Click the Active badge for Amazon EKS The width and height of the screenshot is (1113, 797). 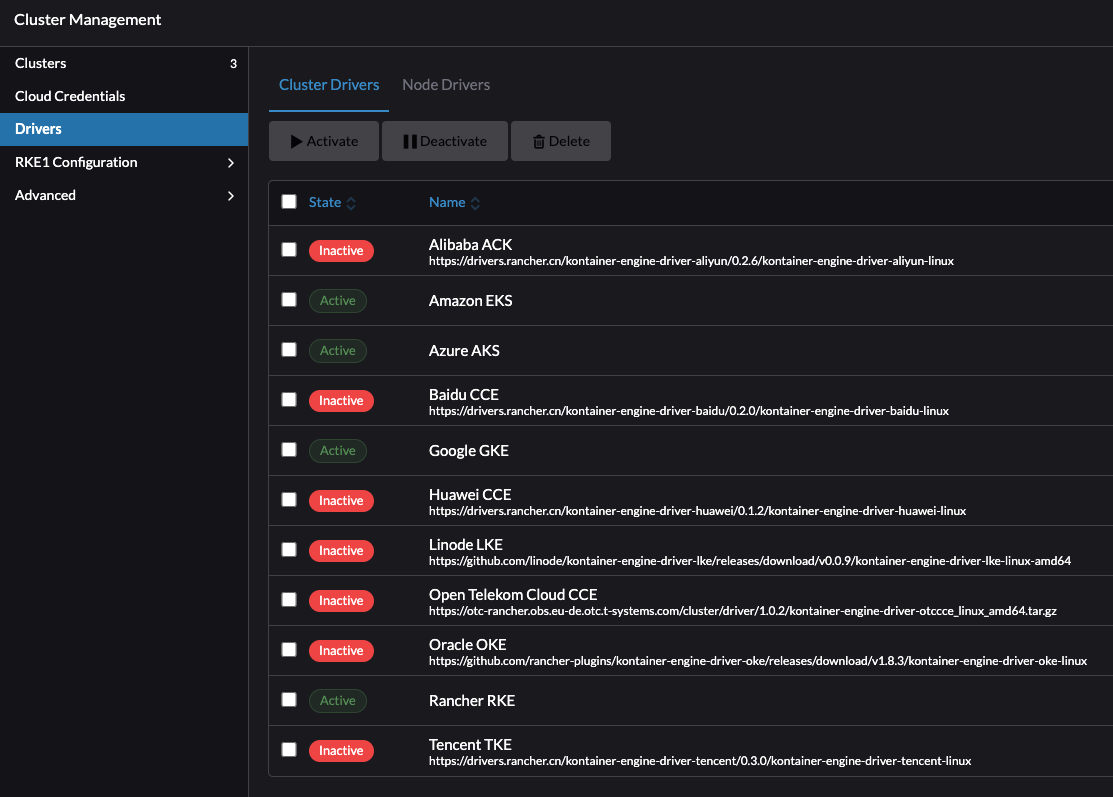point(337,301)
